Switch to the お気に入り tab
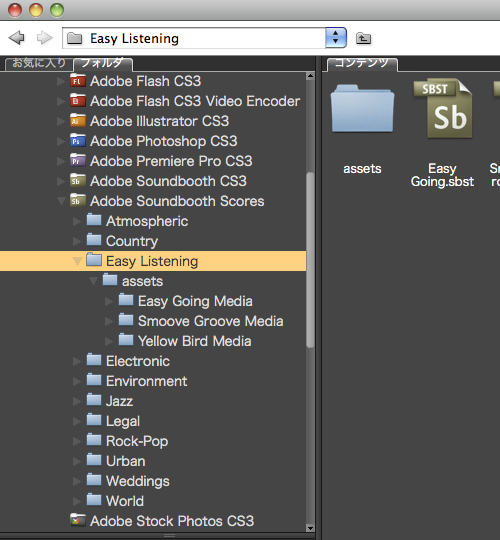The height and width of the screenshot is (540, 500). click(x=39, y=63)
